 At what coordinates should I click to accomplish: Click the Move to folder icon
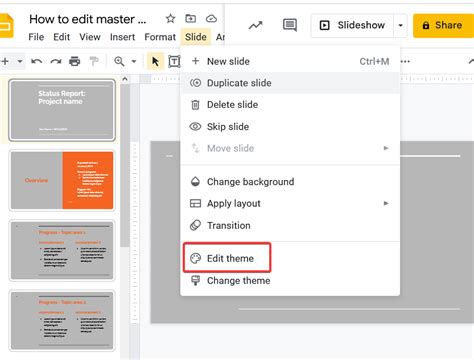191,19
